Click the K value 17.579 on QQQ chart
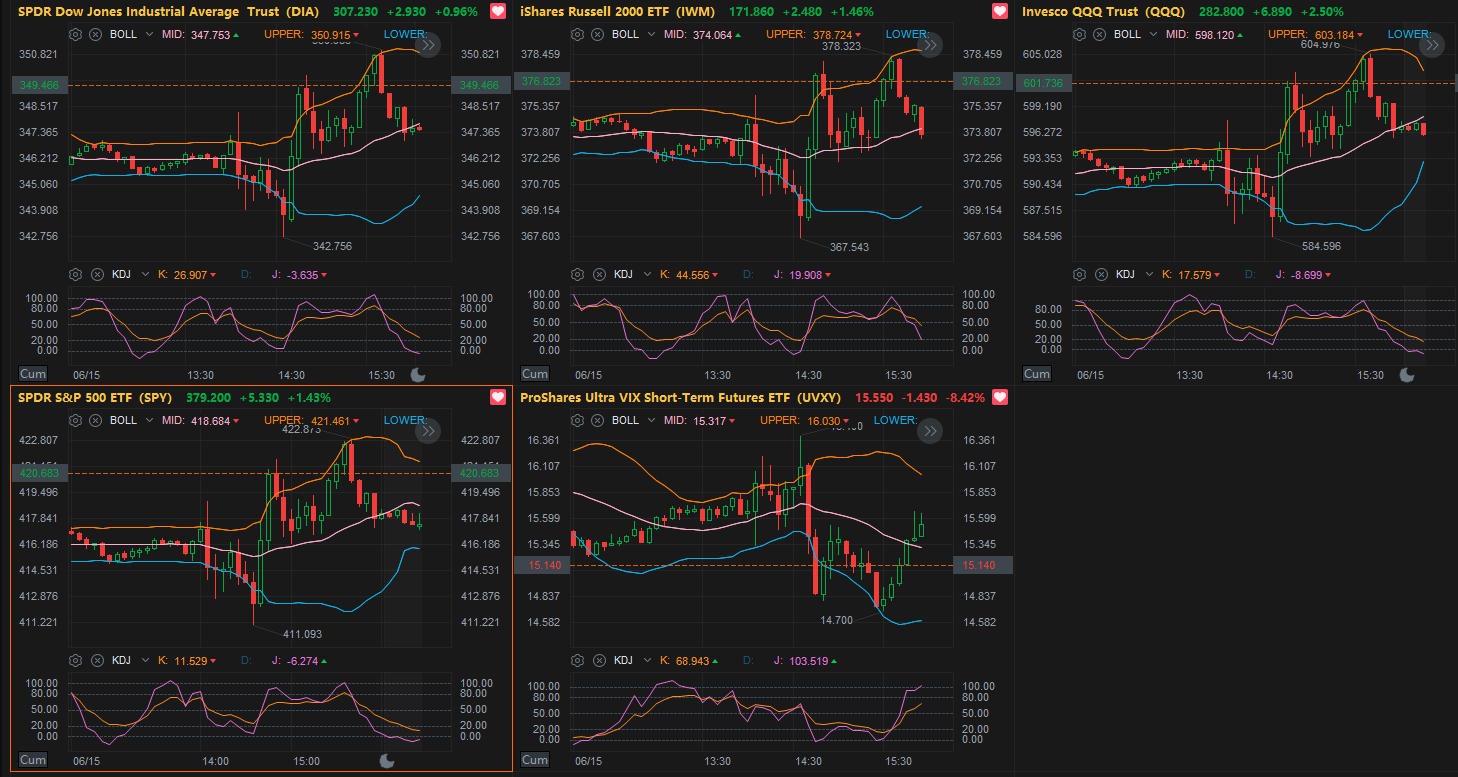The height and width of the screenshot is (777, 1458). click(1193, 274)
